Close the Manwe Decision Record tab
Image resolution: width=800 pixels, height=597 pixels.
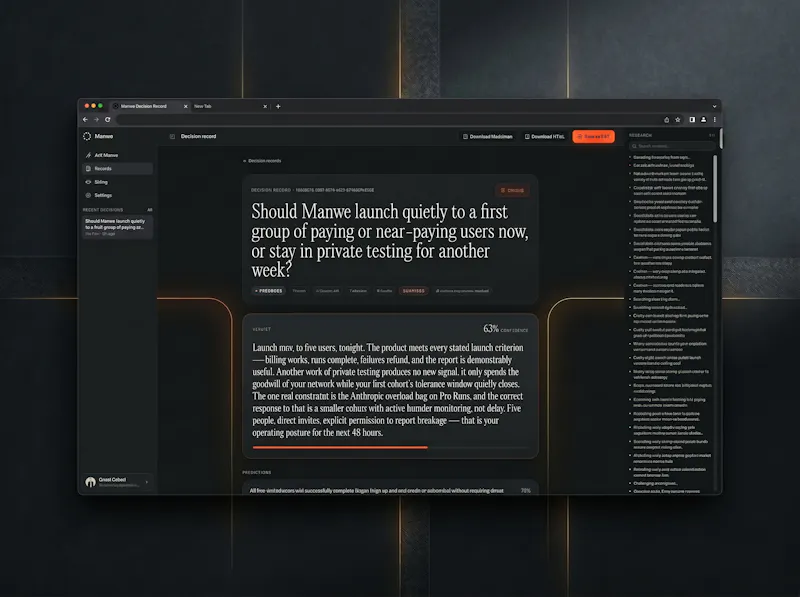click(x=185, y=106)
